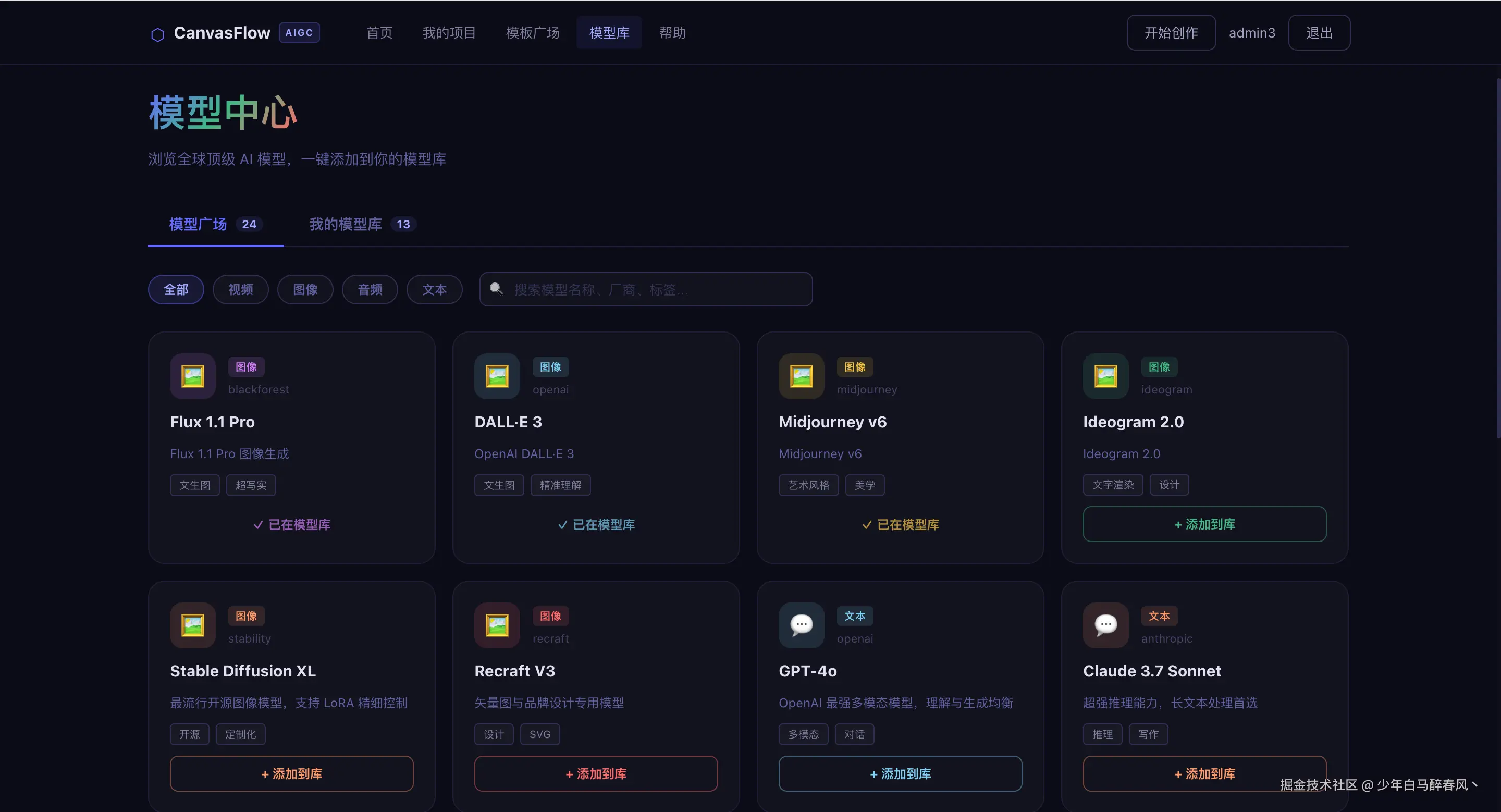Click the 模型中心 page heading
Screen dimensions: 1501x812
[223, 112]
